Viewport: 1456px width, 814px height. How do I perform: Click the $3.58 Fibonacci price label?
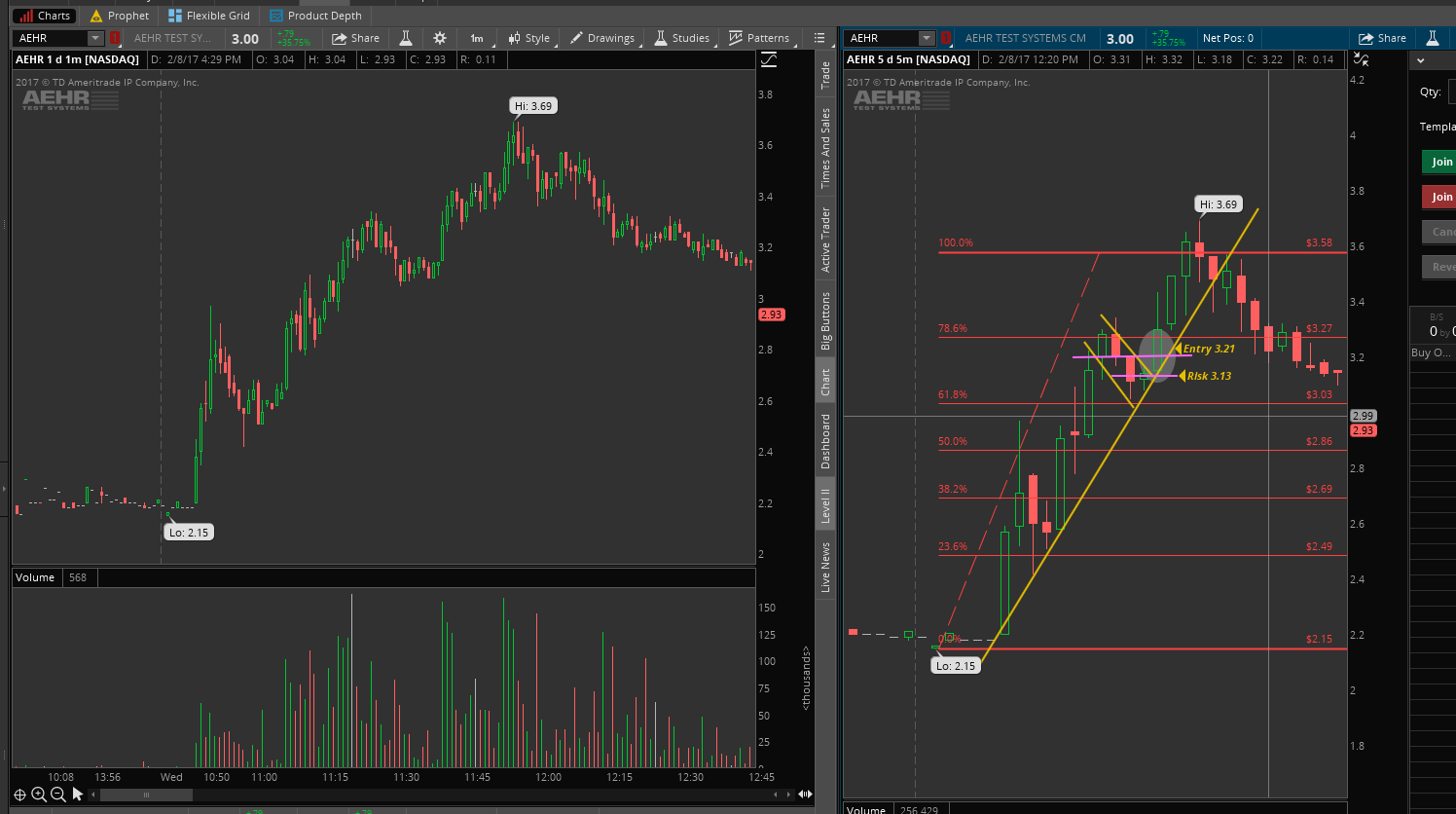[x=1319, y=242]
